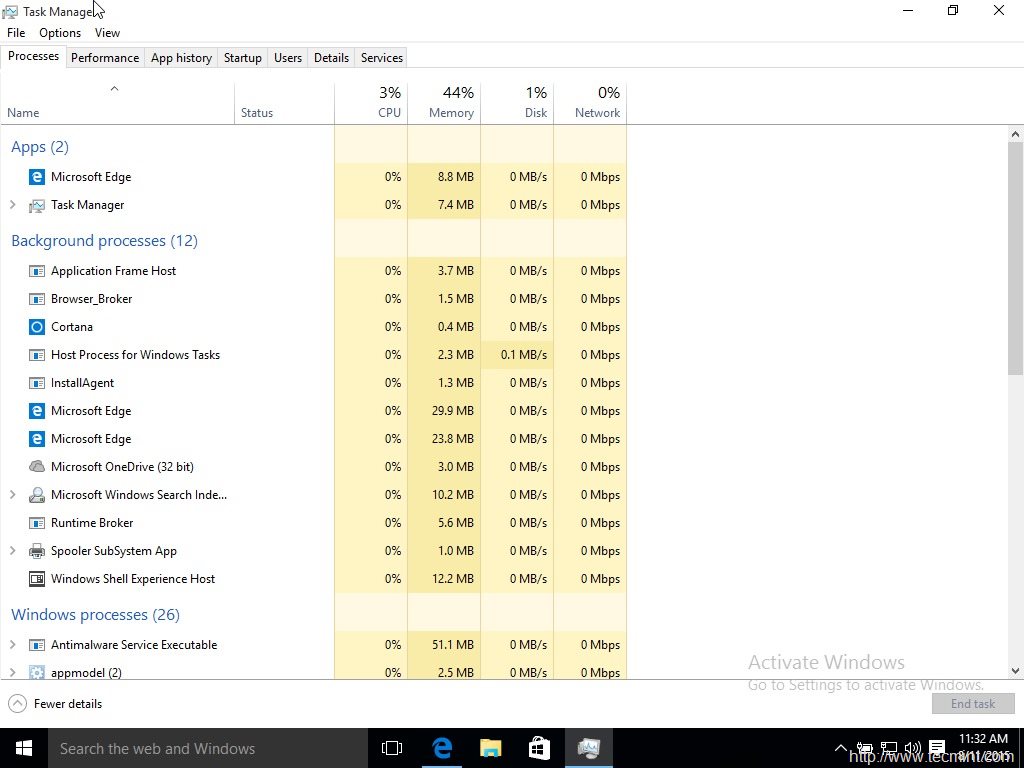Click the Windows Shell Experience Host icon

tap(37, 578)
